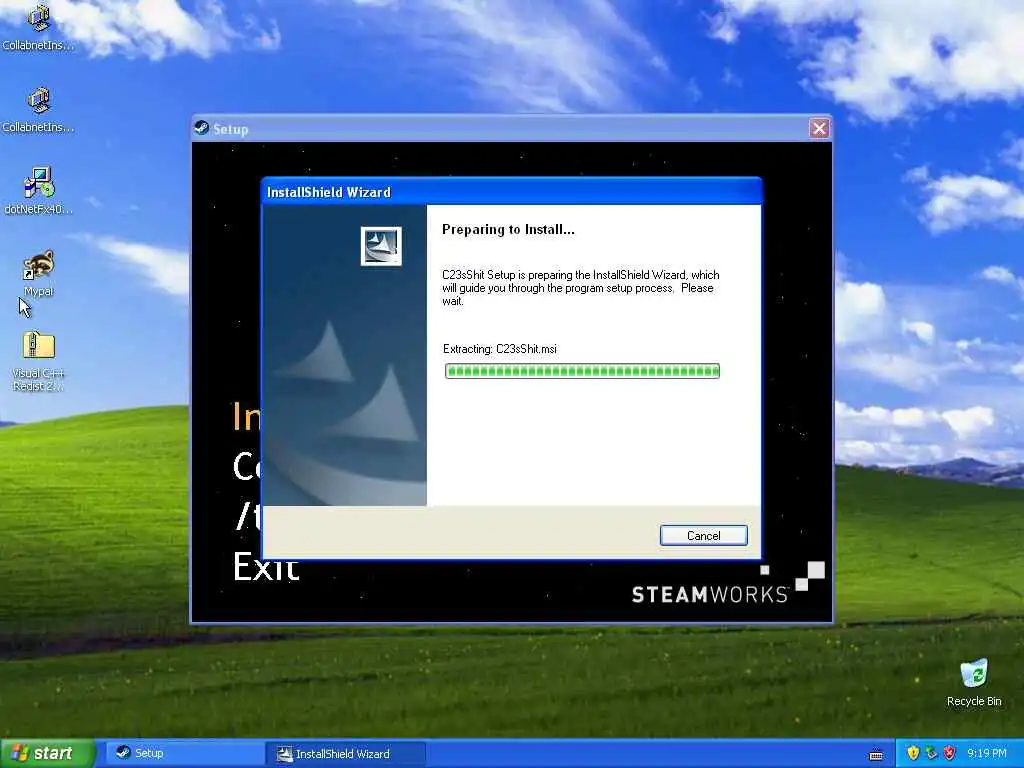Choose Exit in the Setup window menu
This screenshot has width=1024, height=768.
(266, 566)
